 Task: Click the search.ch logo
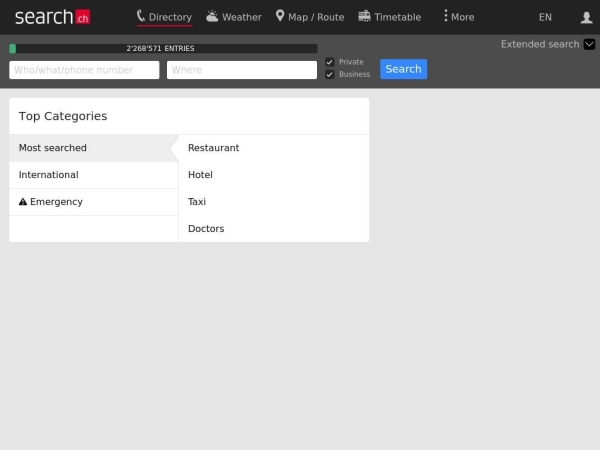pyautogui.click(x=52, y=17)
